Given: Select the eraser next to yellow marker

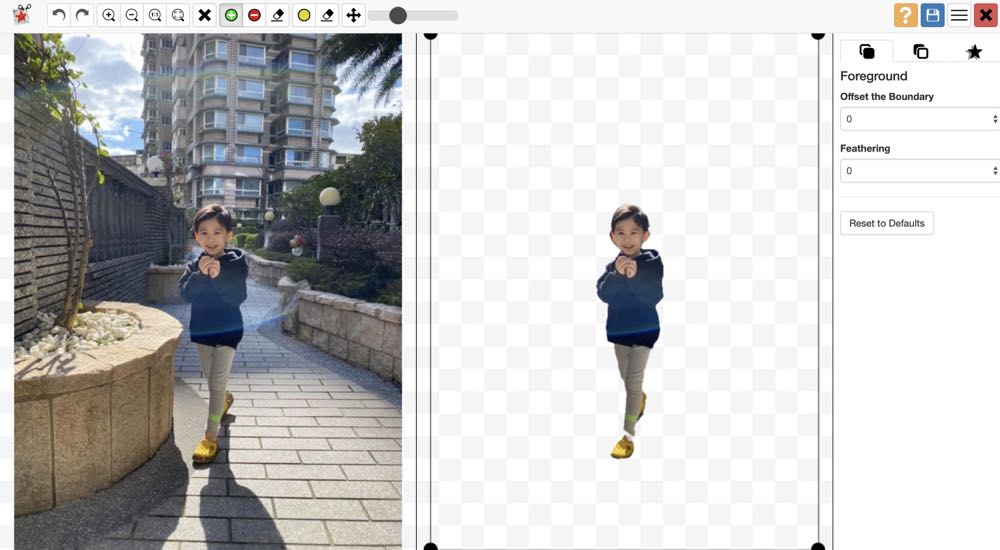Looking at the screenshot, I should (x=327, y=15).
